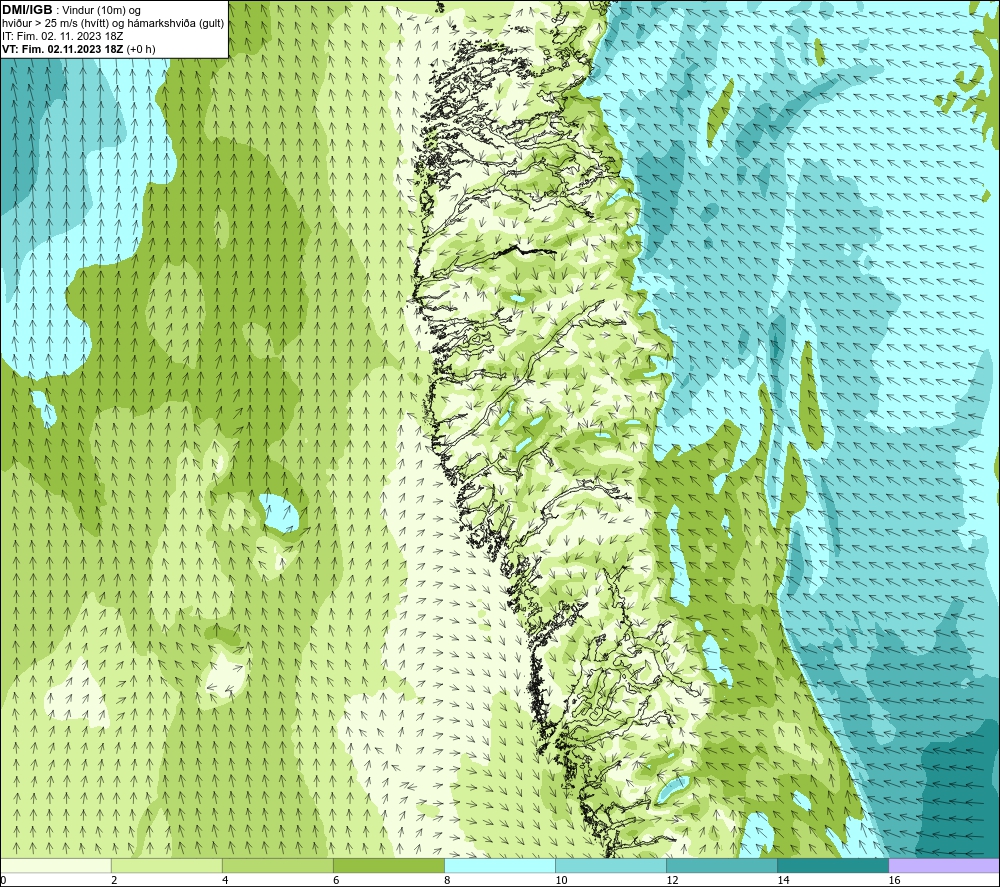1000x887 pixels.
Task: Click the 14–16 m/s dark teal colorbar segment
Action: tap(832, 865)
